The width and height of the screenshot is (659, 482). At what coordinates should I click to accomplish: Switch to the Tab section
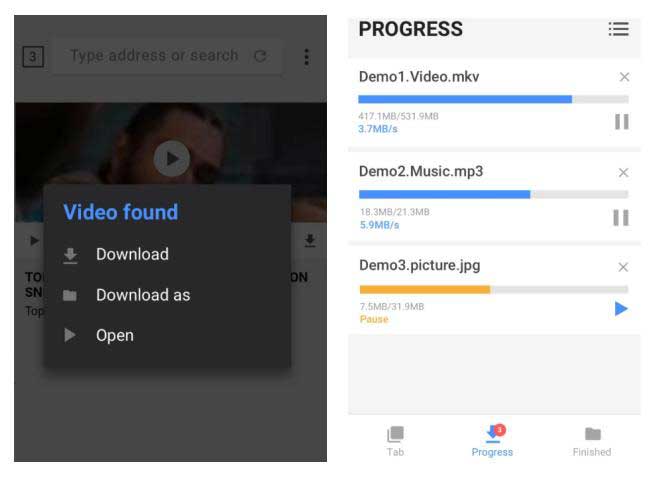coord(395,440)
